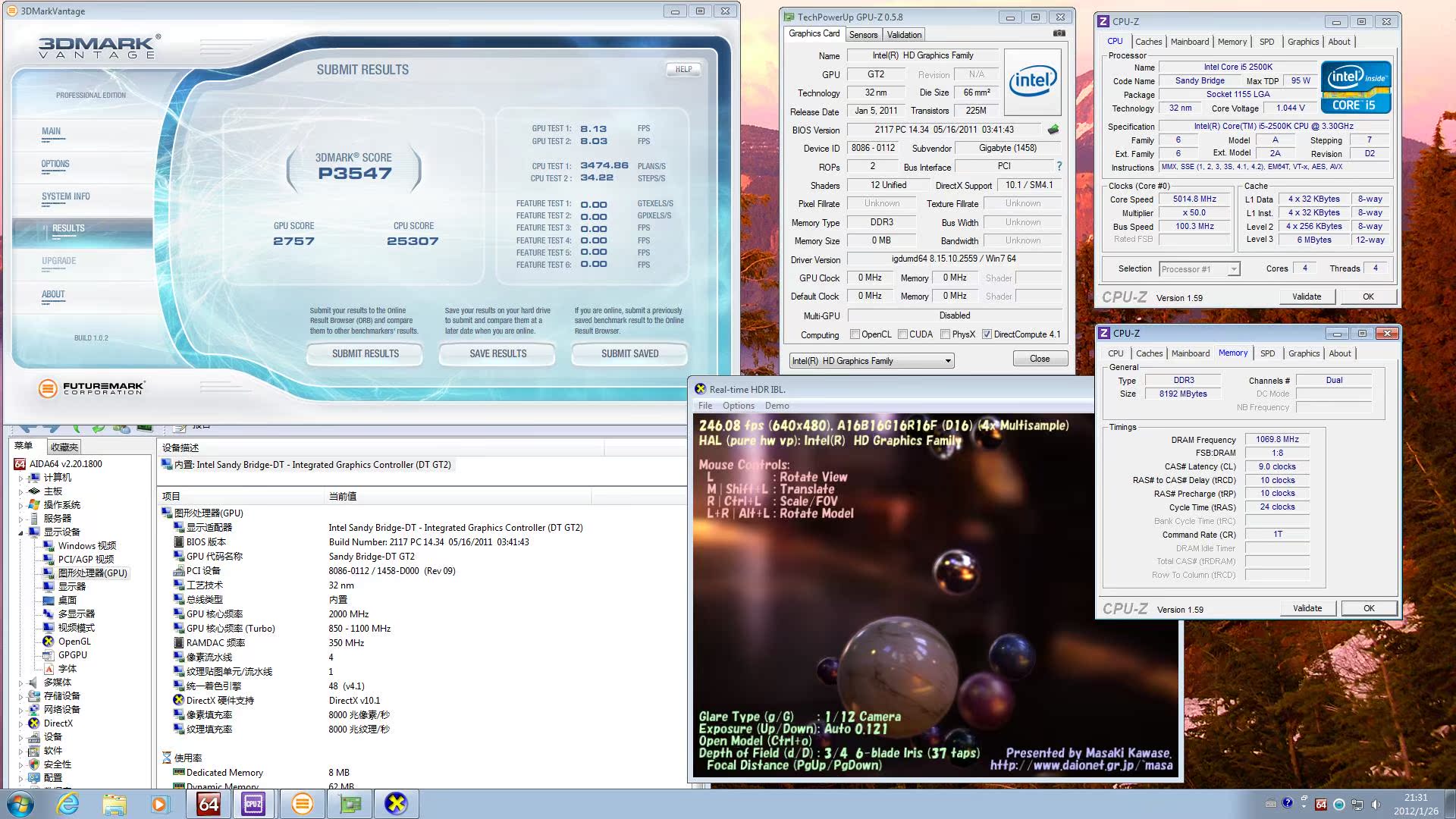Expand 操作系统 node in AIDA64 tree
1456x819 pixels.
[20, 506]
